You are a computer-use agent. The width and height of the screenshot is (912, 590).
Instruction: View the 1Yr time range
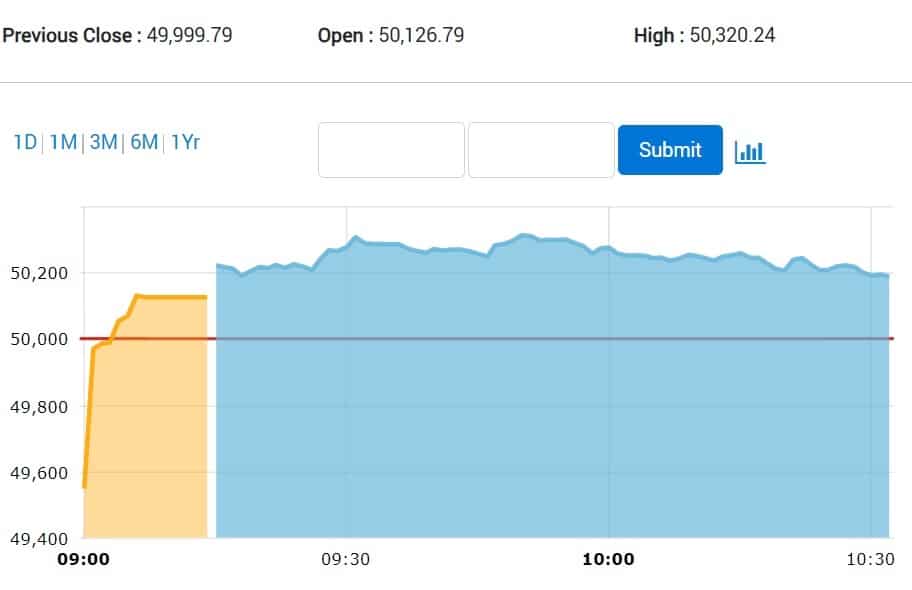click(185, 142)
